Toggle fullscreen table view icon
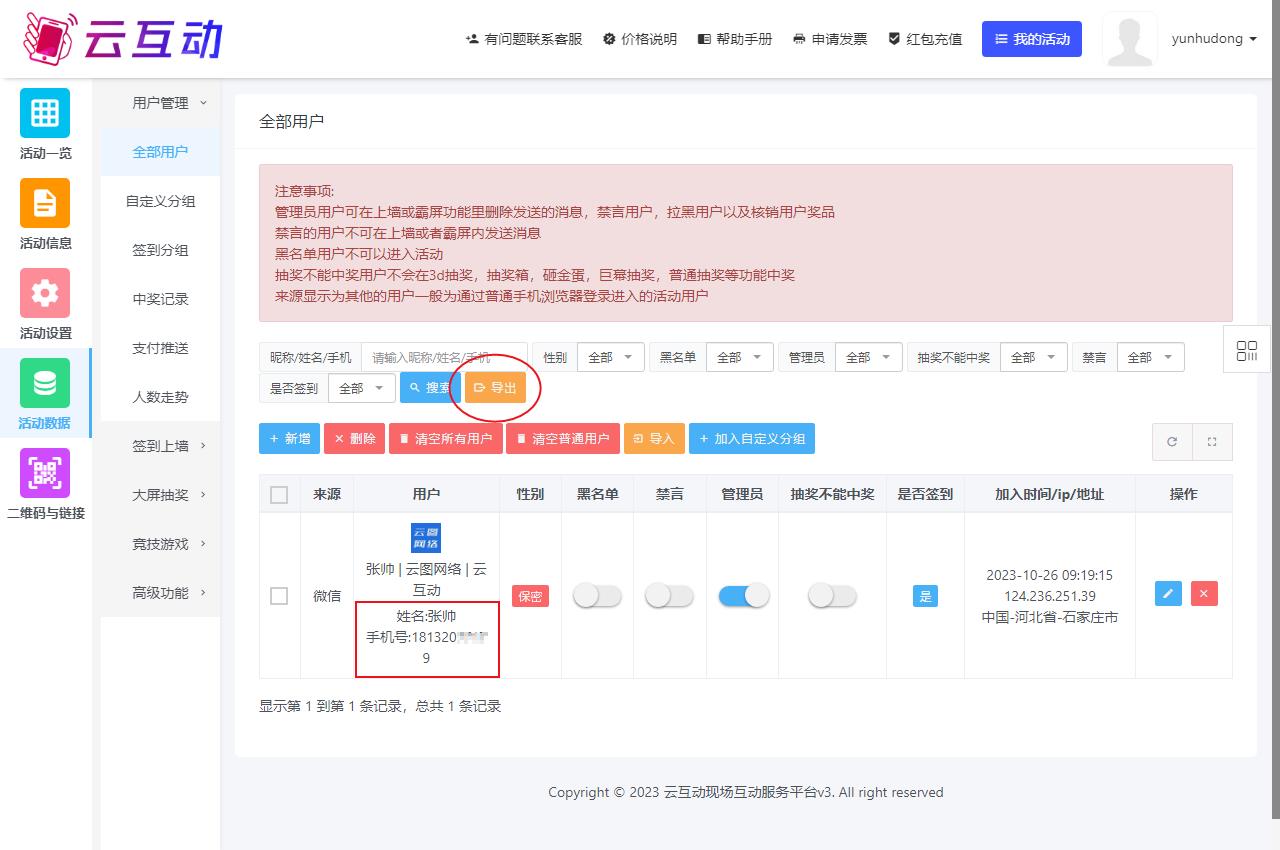Screen dimensions: 1280x850 click(1212, 441)
